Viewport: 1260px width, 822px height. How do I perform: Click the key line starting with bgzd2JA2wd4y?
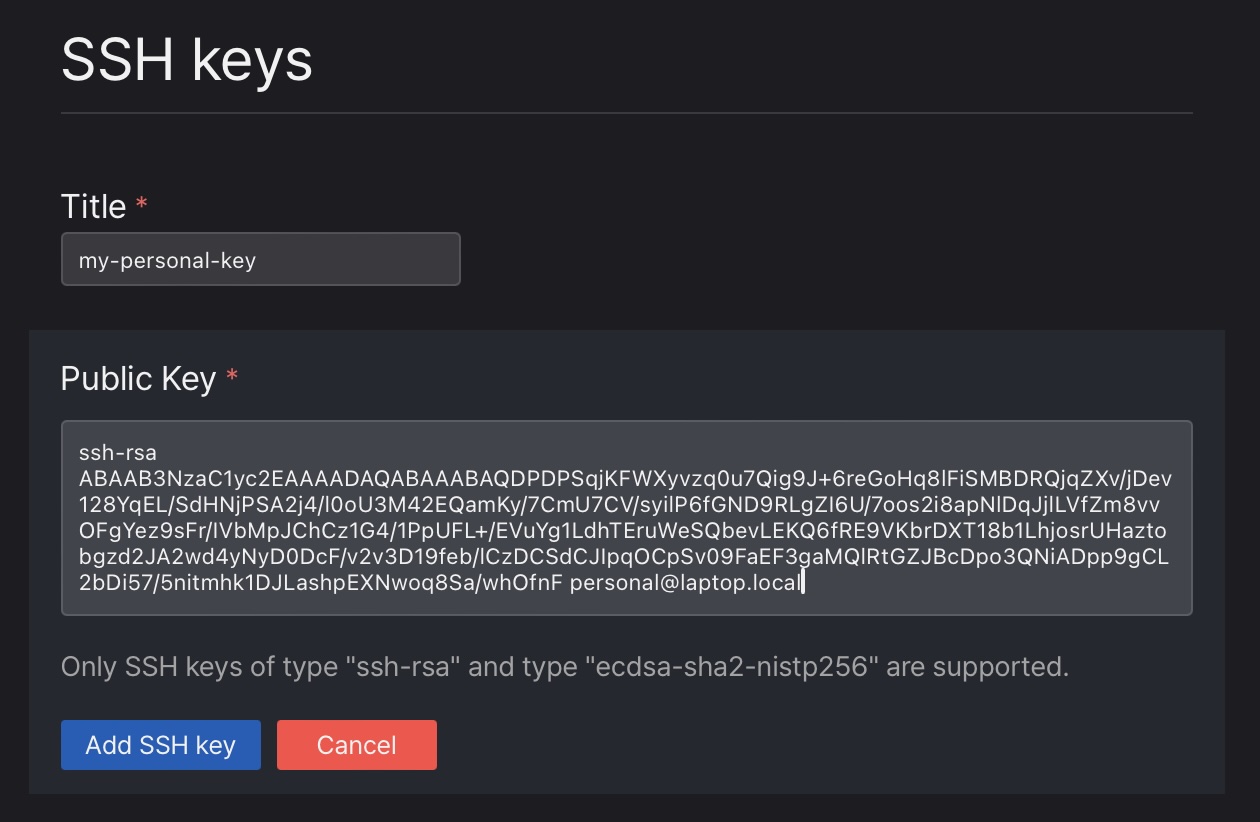624,557
